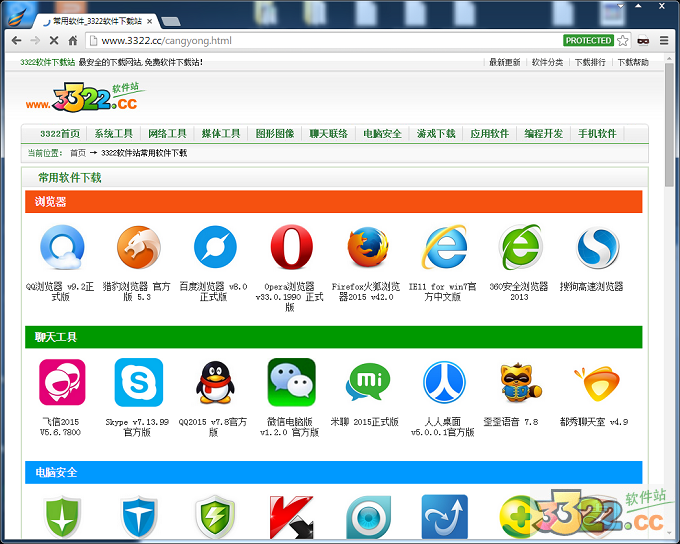680x544 pixels.
Task: Open the 应用软件 navigation item
Action: [x=490, y=134]
